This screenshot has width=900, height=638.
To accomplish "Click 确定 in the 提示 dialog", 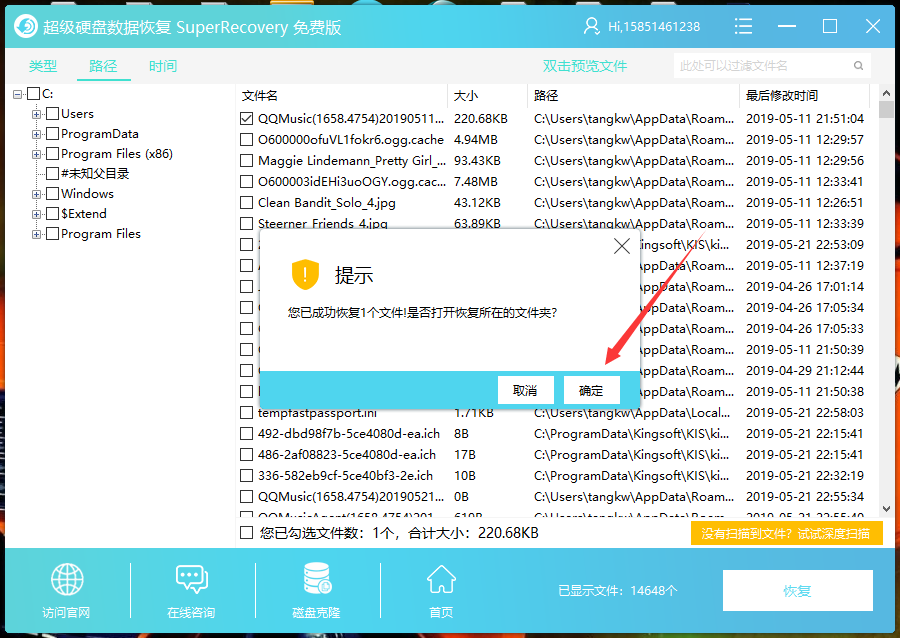I will click(591, 391).
